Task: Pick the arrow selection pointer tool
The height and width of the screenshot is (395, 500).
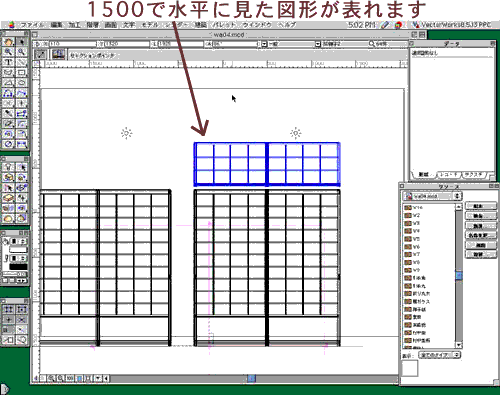Action: coord(21,42)
